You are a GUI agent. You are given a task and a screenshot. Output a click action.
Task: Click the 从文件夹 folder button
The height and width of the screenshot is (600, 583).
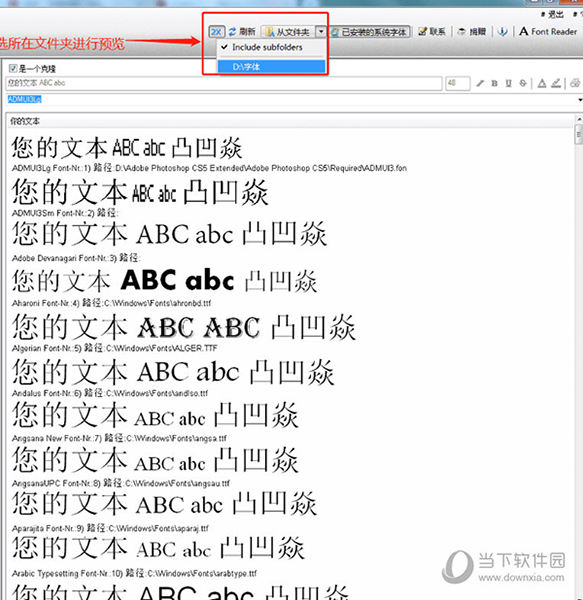pyautogui.click(x=288, y=32)
